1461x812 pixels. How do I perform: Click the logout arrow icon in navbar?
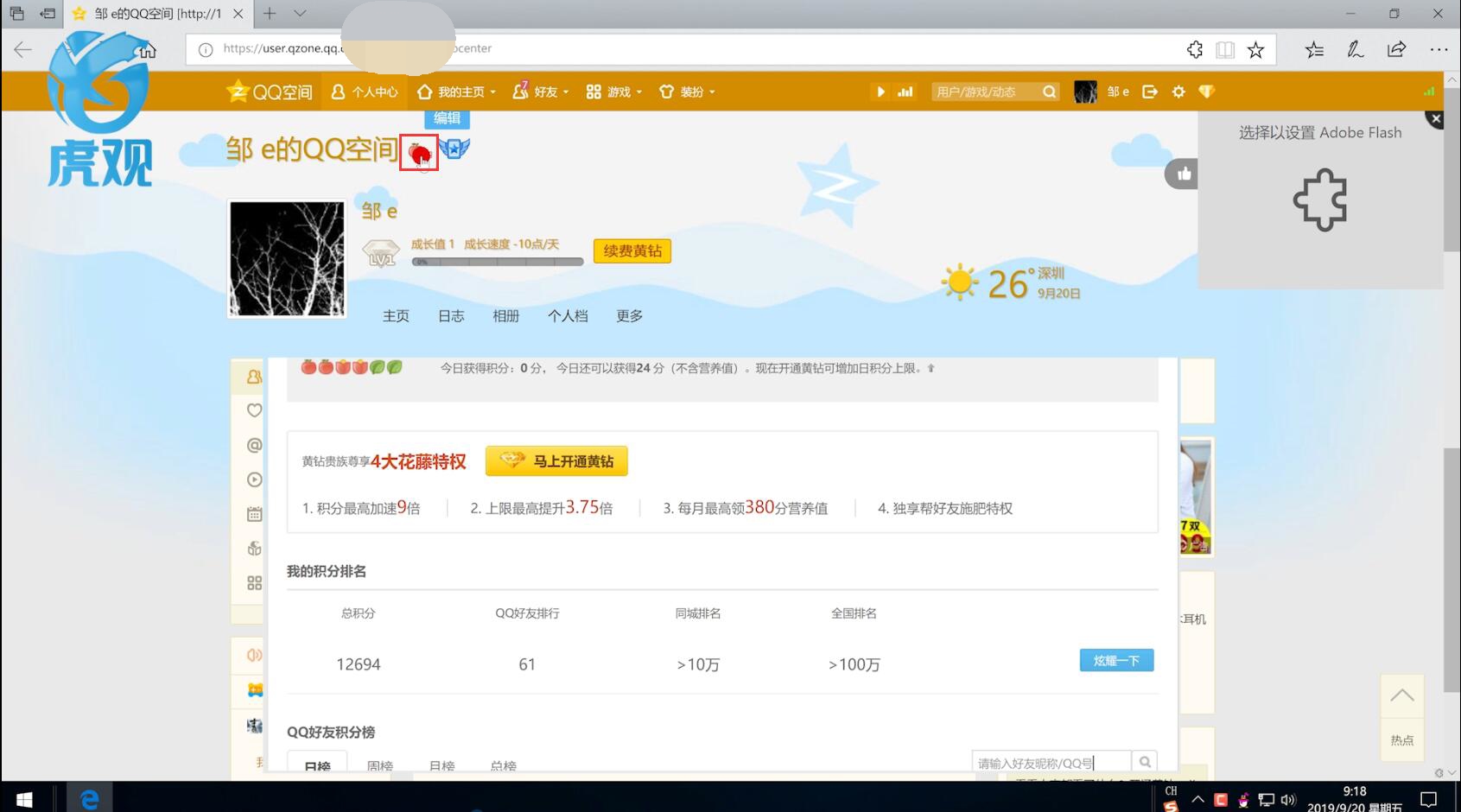(x=1150, y=92)
